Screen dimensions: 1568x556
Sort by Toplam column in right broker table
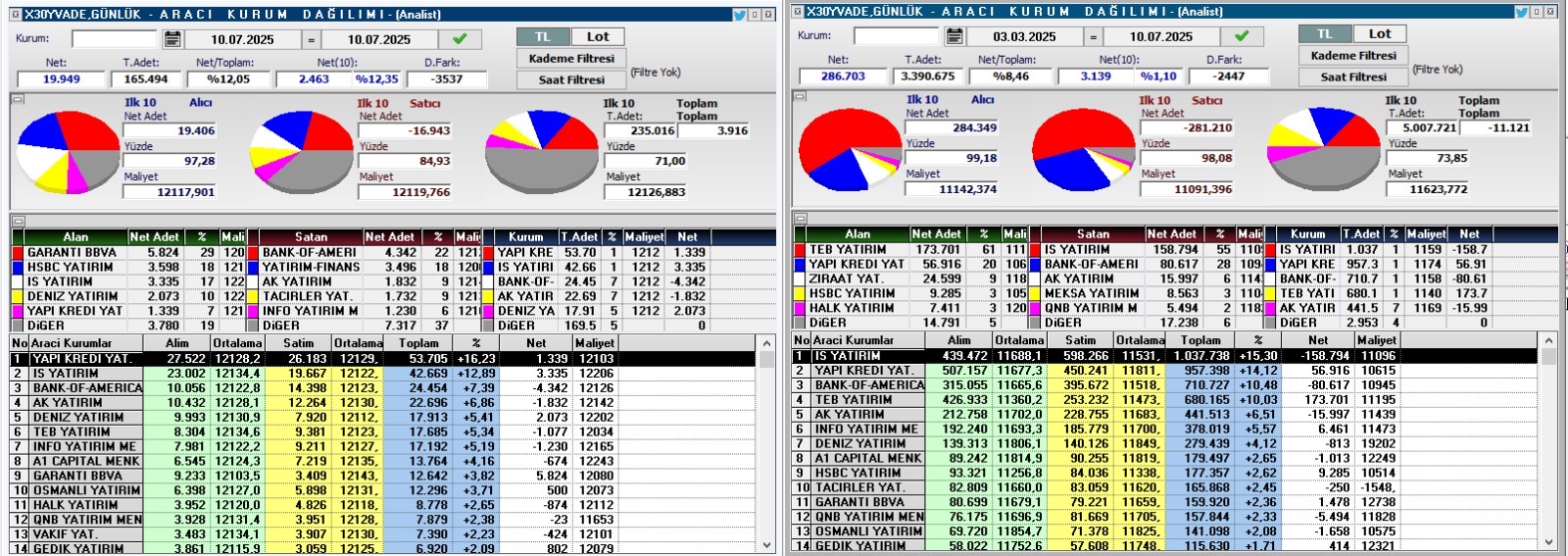[1200, 340]
